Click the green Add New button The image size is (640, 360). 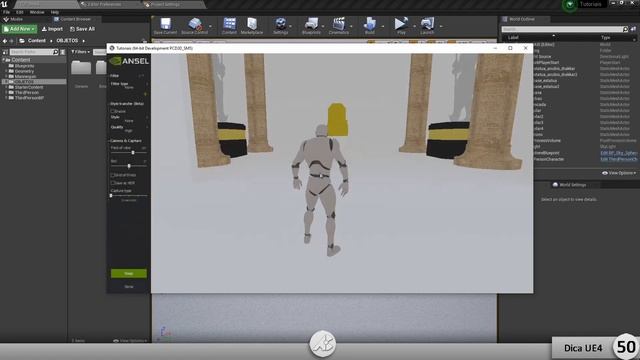click(19, 29)
